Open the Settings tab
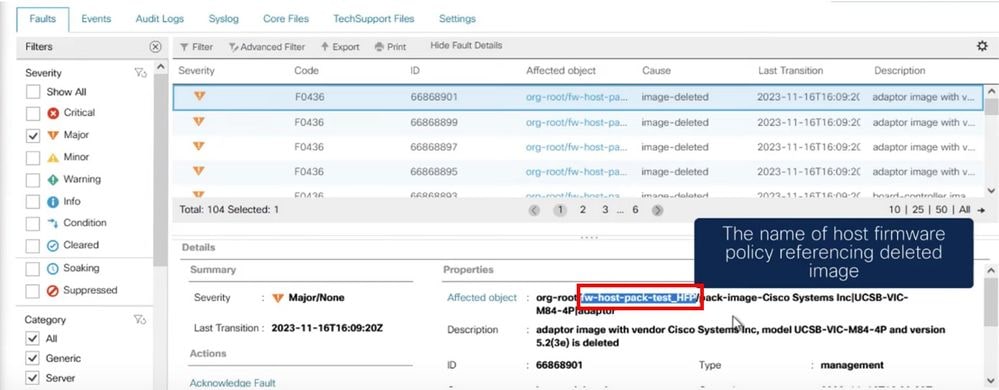 (457, 18)
